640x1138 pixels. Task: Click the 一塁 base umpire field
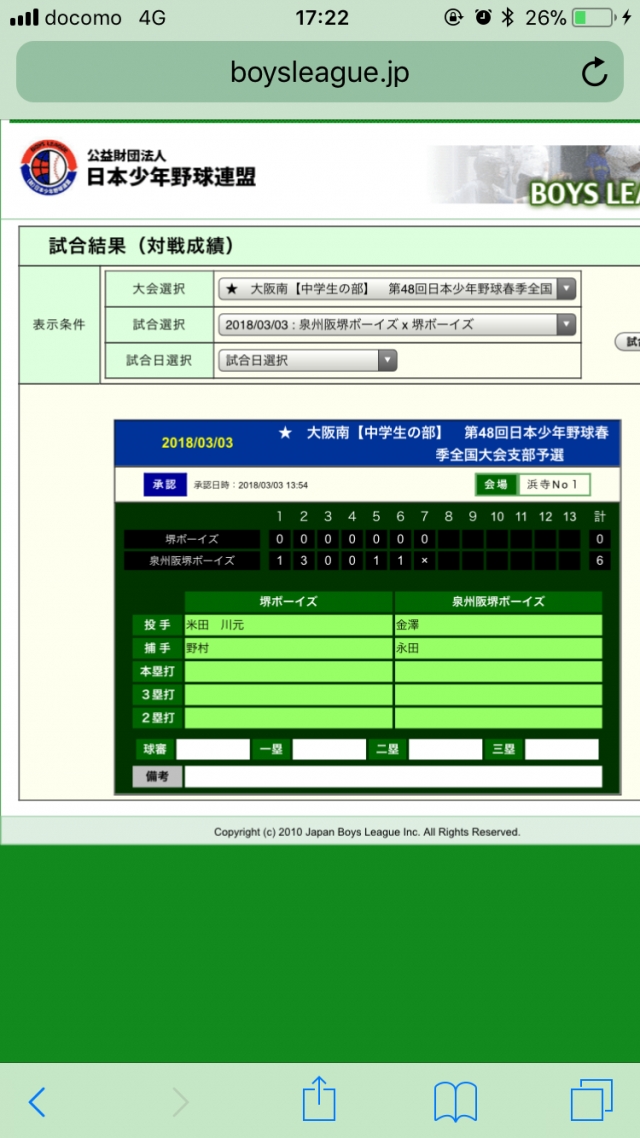(329, 749)
